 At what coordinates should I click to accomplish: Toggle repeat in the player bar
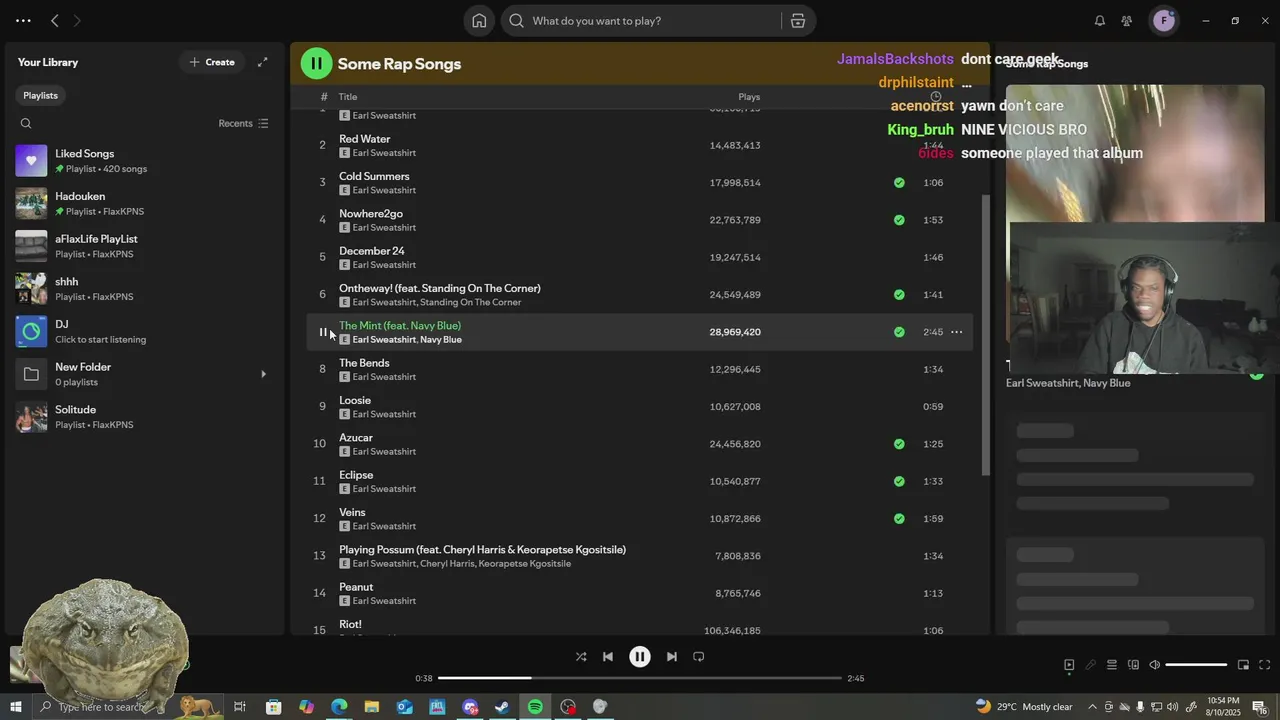699,657
